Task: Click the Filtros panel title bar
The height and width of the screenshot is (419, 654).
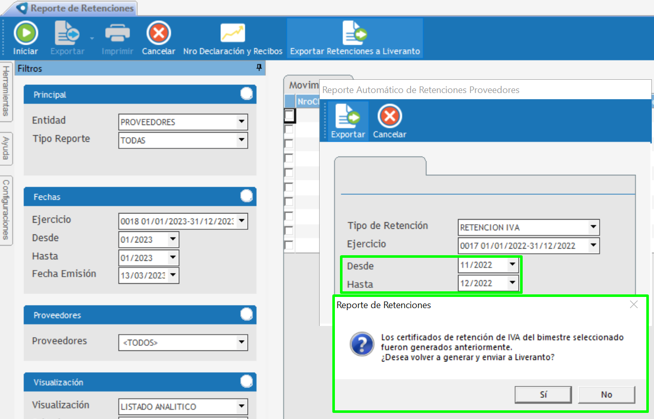Action: 140,68
